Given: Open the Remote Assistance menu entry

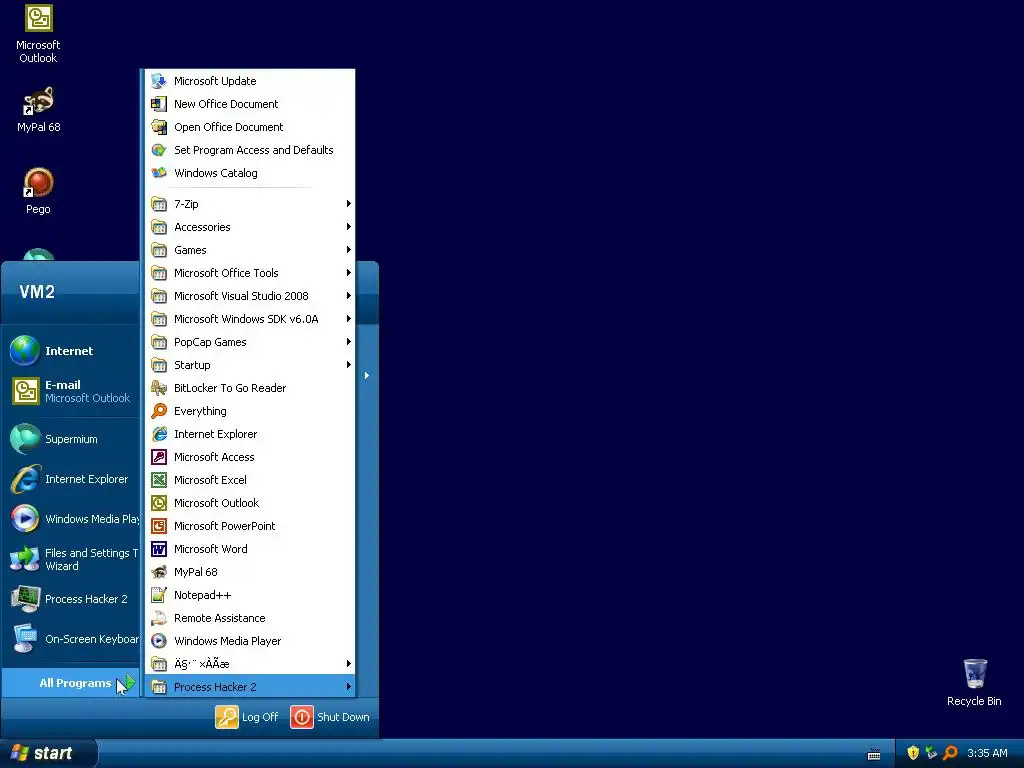Looking at the screenshot, I should [250, 618].
